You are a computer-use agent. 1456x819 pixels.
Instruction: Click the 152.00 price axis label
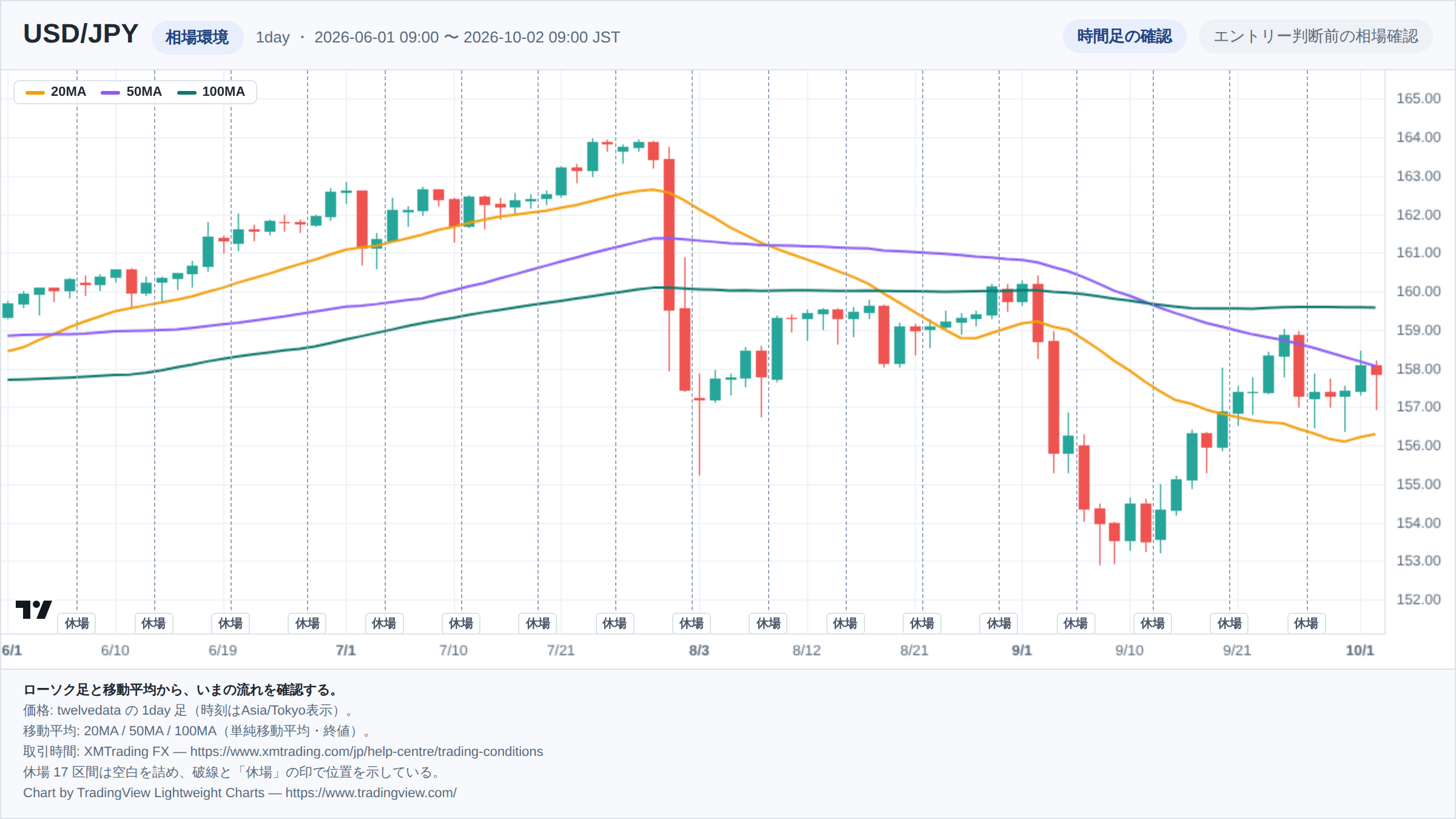click(1418, 599)
